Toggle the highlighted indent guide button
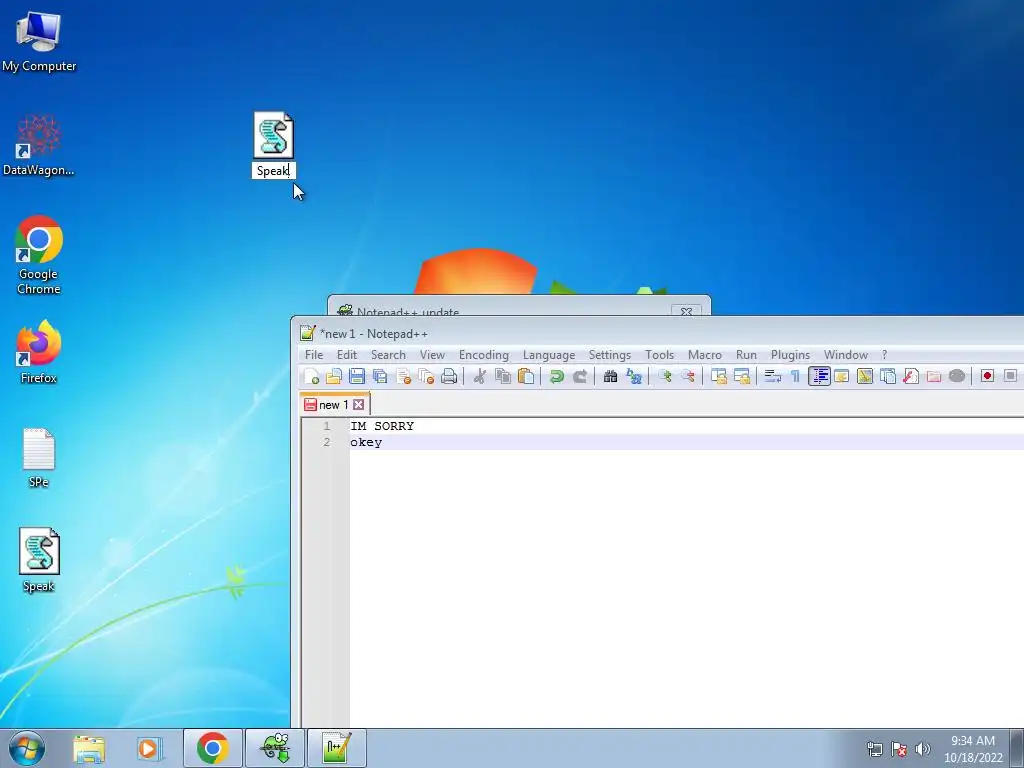This screenshot has height=768, width=1024. tap(820, 376)
